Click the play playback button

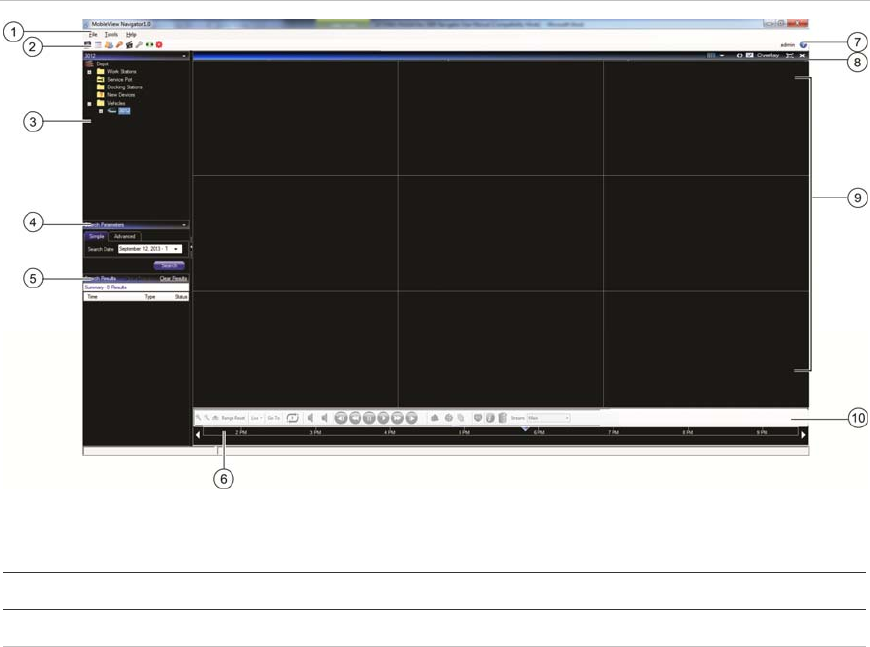tap(383, 418)
